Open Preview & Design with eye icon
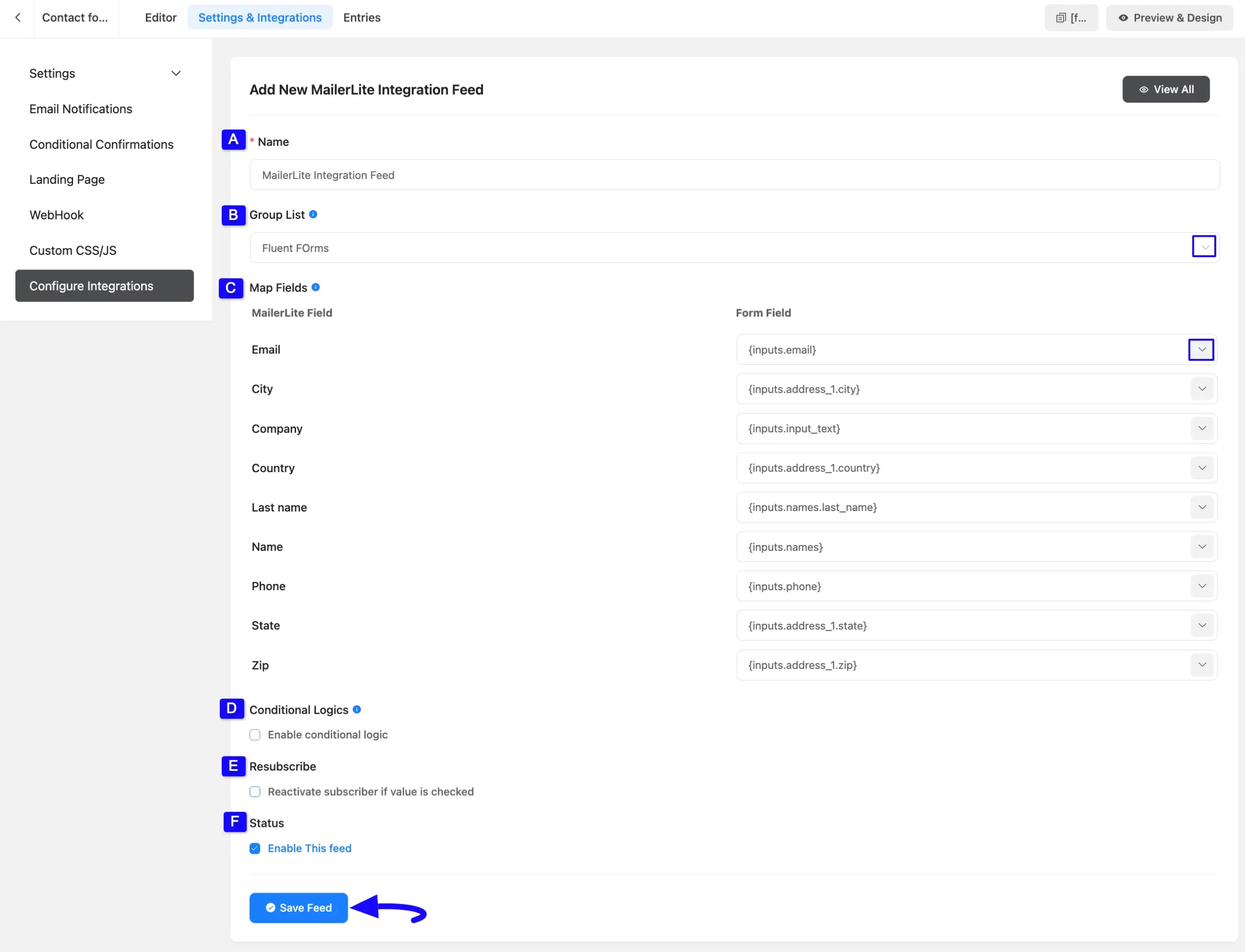1245x952 pixels. coord(1169,18)
